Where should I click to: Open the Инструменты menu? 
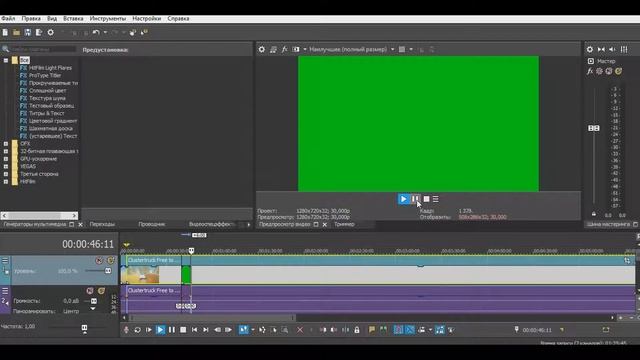coord(108,18)
